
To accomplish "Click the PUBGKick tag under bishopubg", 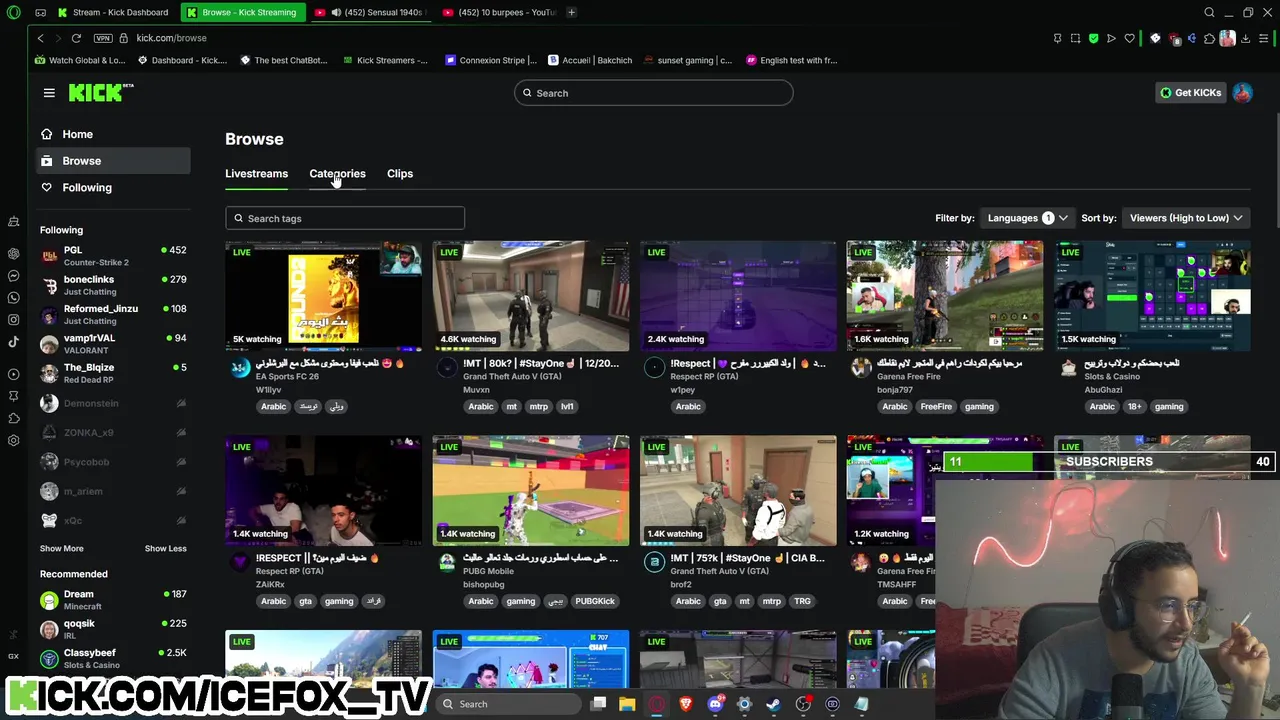I will (x=595, y=602).
